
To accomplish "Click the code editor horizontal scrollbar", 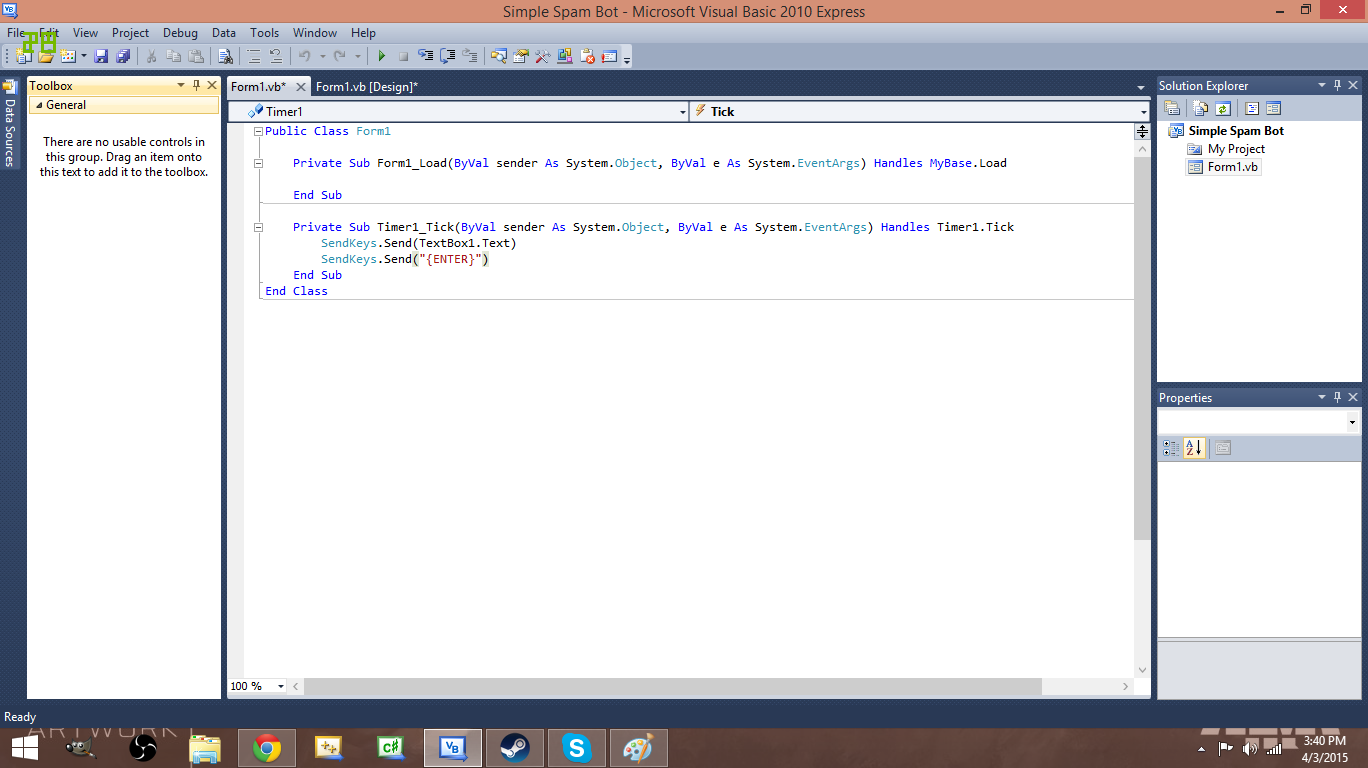I will pyautogui.click(x=673, y=687).
